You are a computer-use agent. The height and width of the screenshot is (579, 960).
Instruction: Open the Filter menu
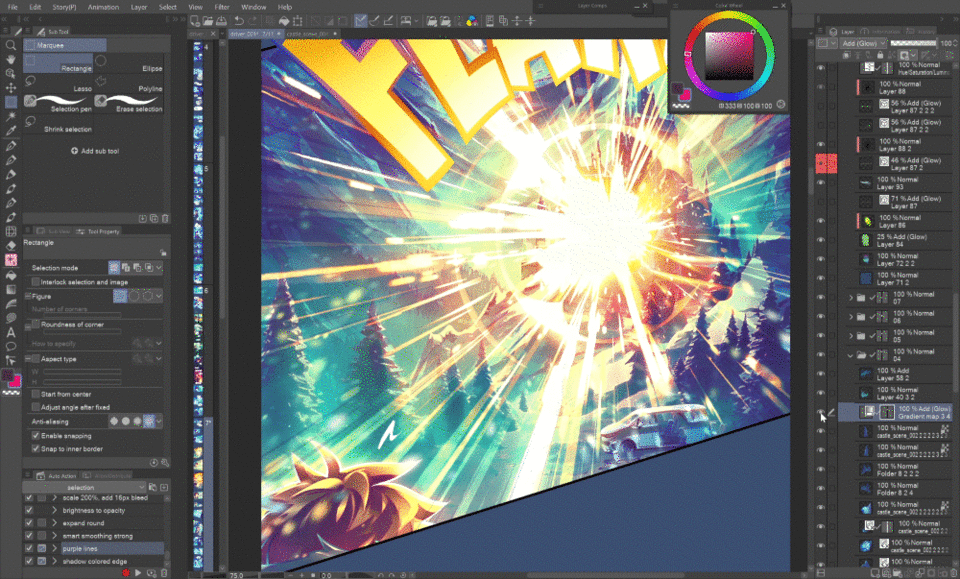click(222, 6)
